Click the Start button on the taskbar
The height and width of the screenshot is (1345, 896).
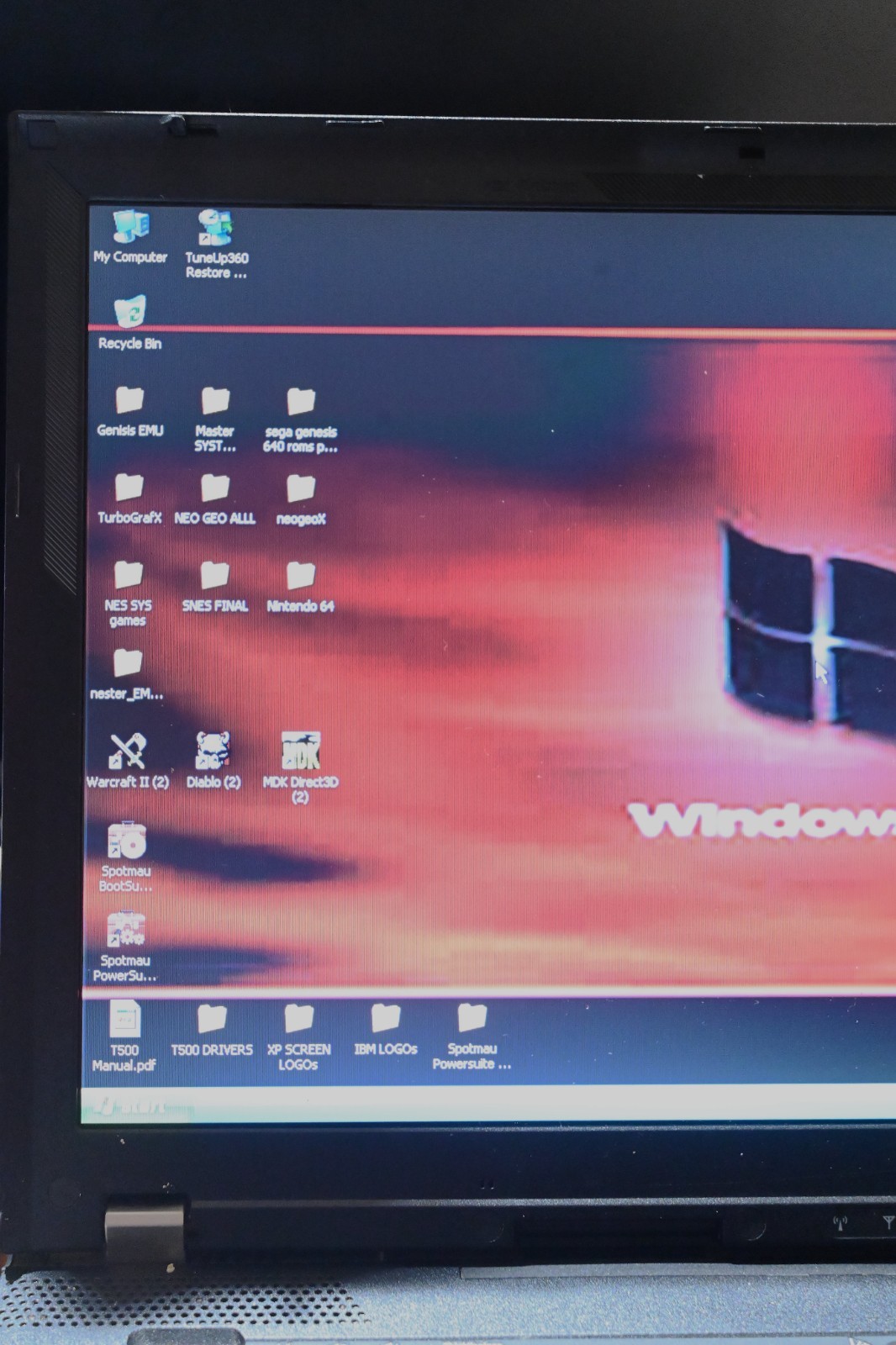(x=134, y=1107)
